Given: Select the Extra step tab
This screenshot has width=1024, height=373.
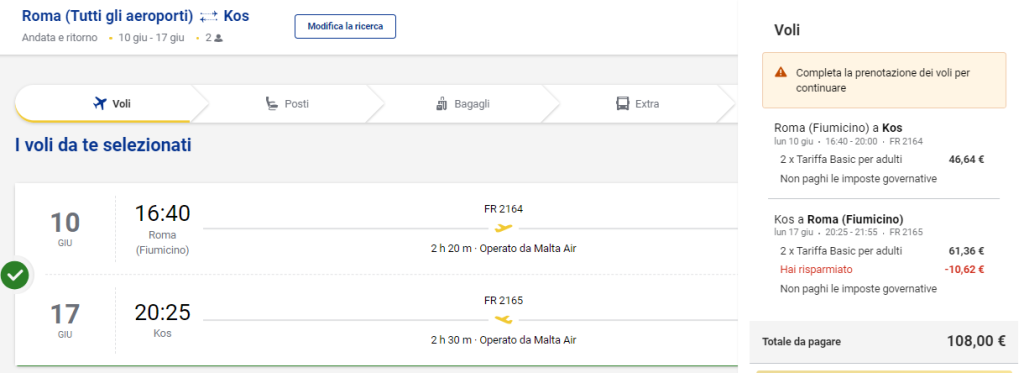Looking at the screenshot, I should [637, 103].
